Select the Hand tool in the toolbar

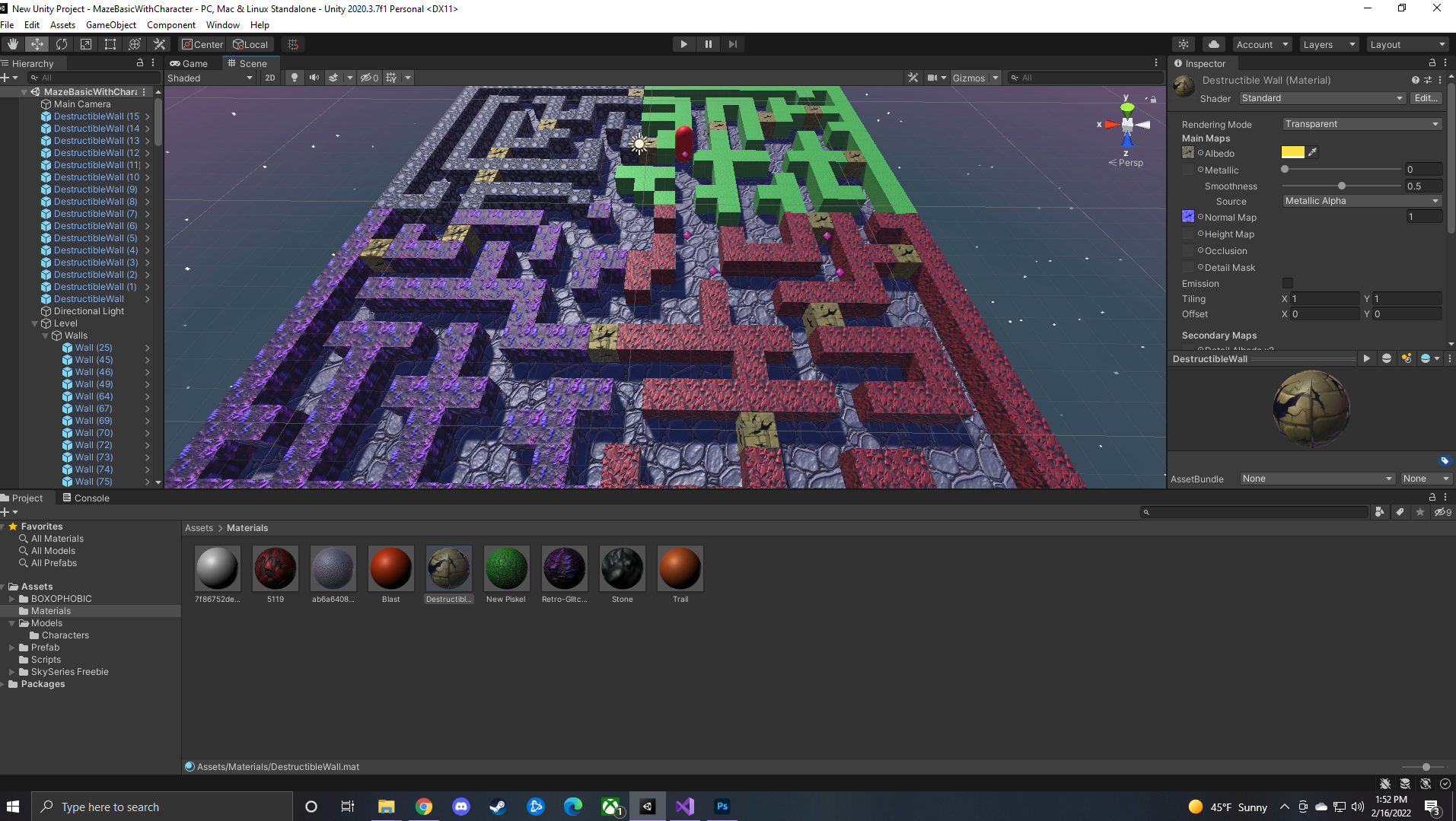(13, 44)
